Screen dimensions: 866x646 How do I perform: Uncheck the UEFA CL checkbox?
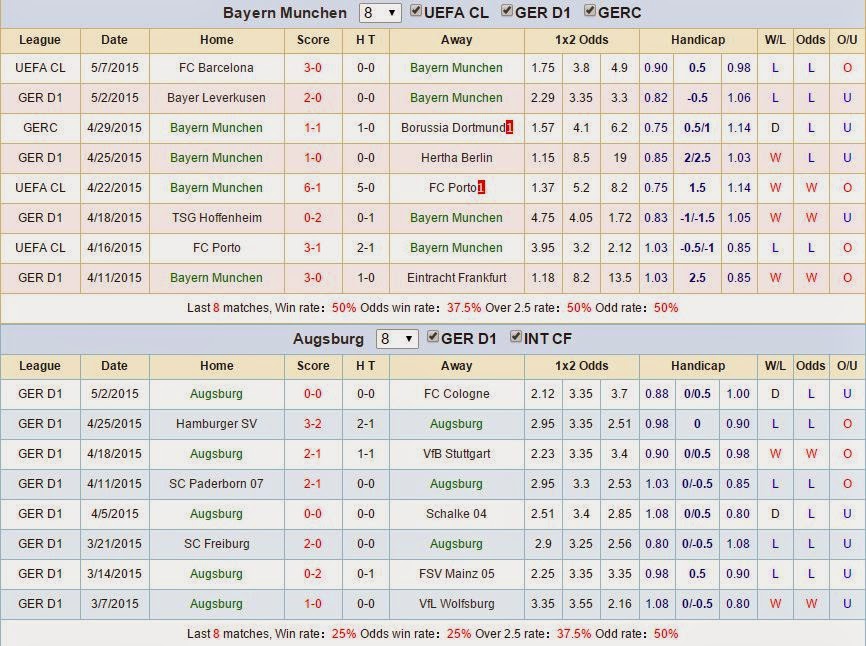pyautogui.click(x=416, y=11)
